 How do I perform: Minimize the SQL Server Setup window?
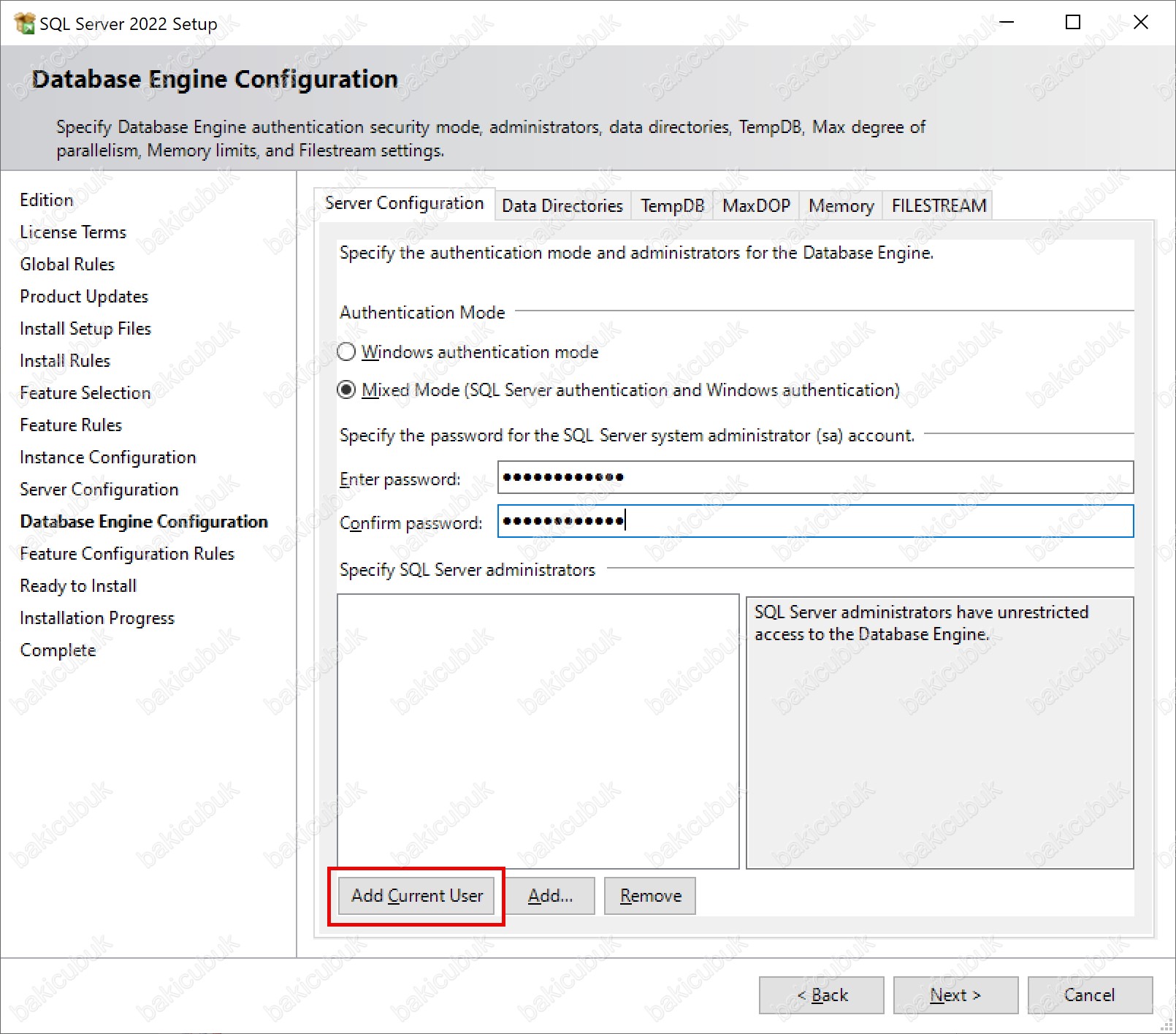point(1007,23)
